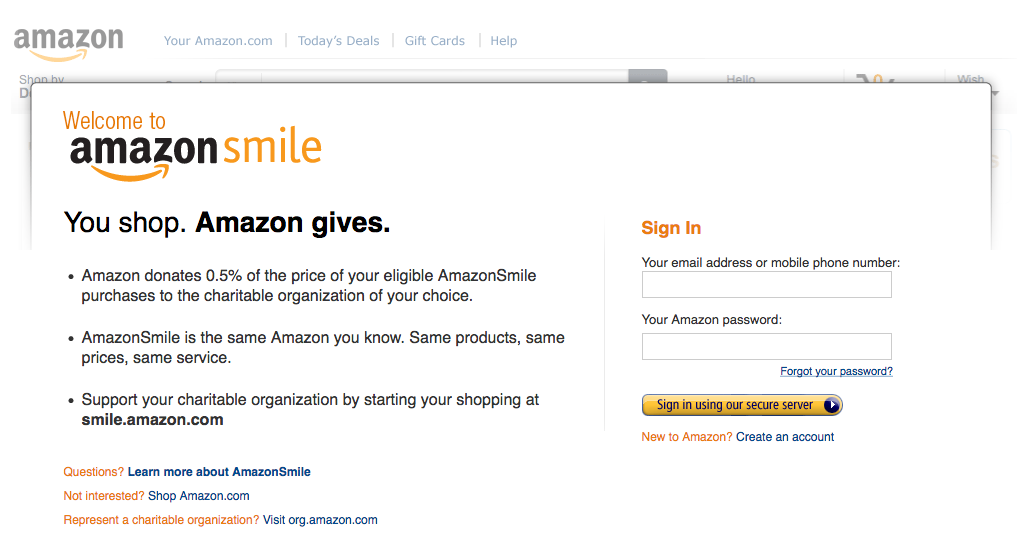Click Shop Amazon.com link
This screenshot has width=1021, height=557.
pos(199,496)
